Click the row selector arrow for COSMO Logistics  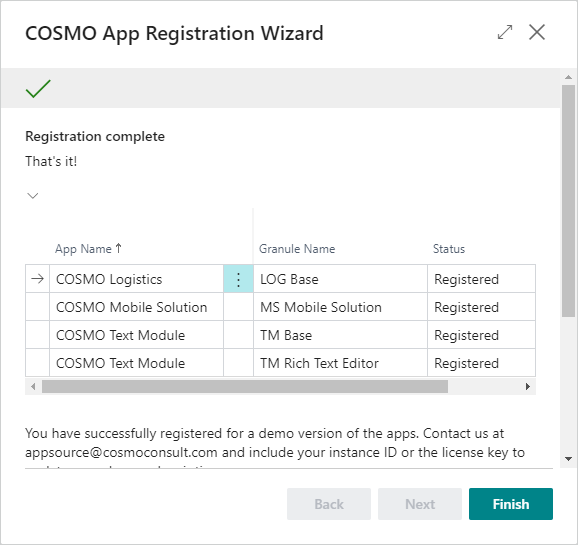pyautogui.click(x=38, y=279)
